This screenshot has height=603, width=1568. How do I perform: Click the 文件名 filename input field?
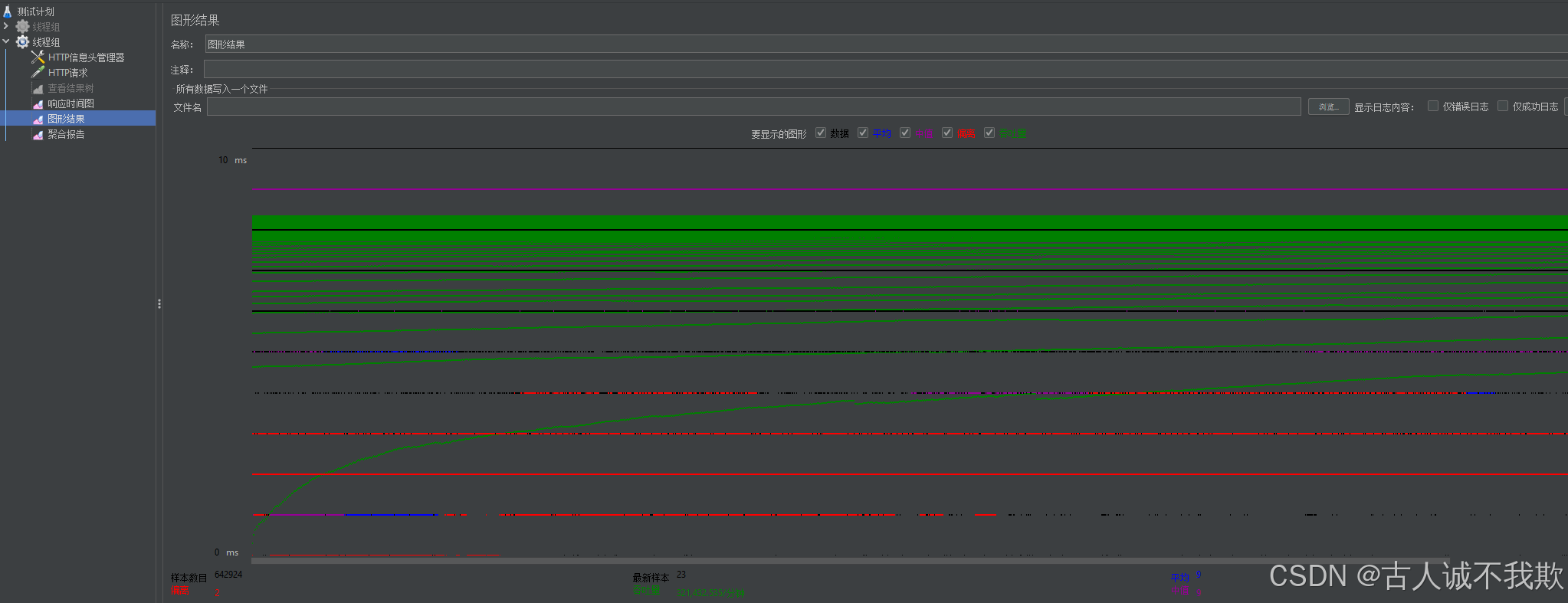(x=754, y=107)
